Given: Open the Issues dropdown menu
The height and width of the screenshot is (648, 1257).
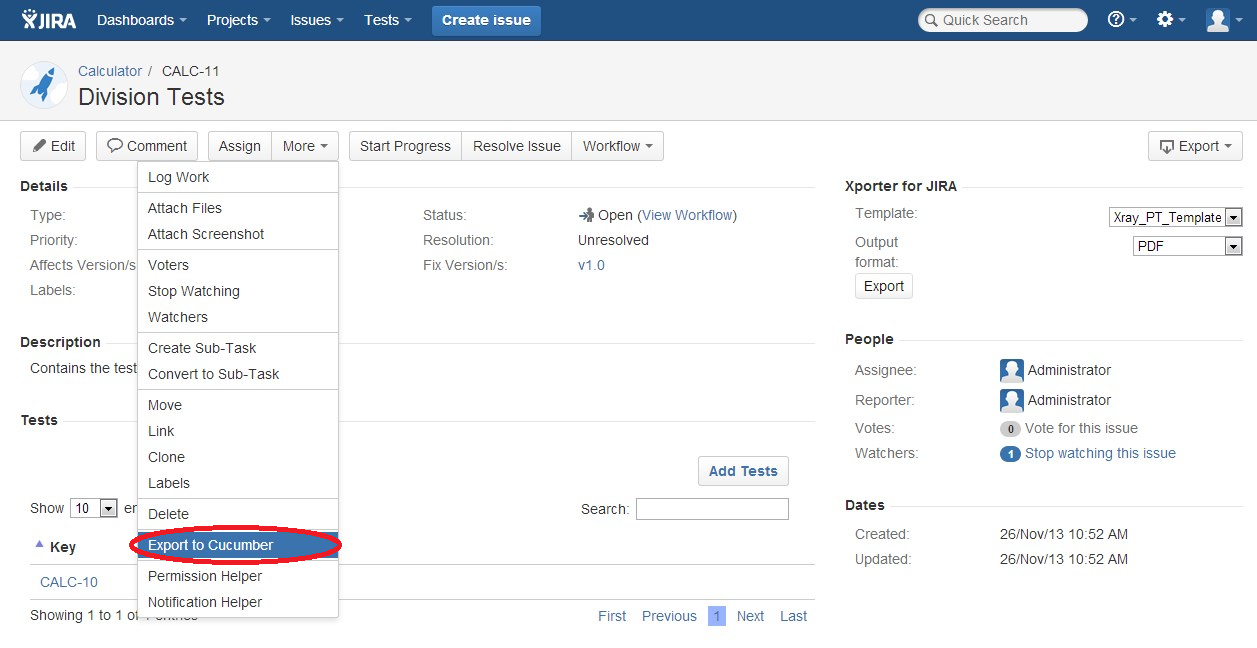Looking at the screenshot, I should 317,20.
